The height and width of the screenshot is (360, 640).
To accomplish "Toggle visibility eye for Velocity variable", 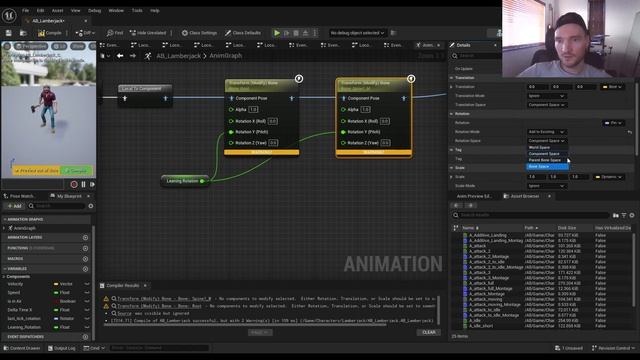I will click(87, 284).
